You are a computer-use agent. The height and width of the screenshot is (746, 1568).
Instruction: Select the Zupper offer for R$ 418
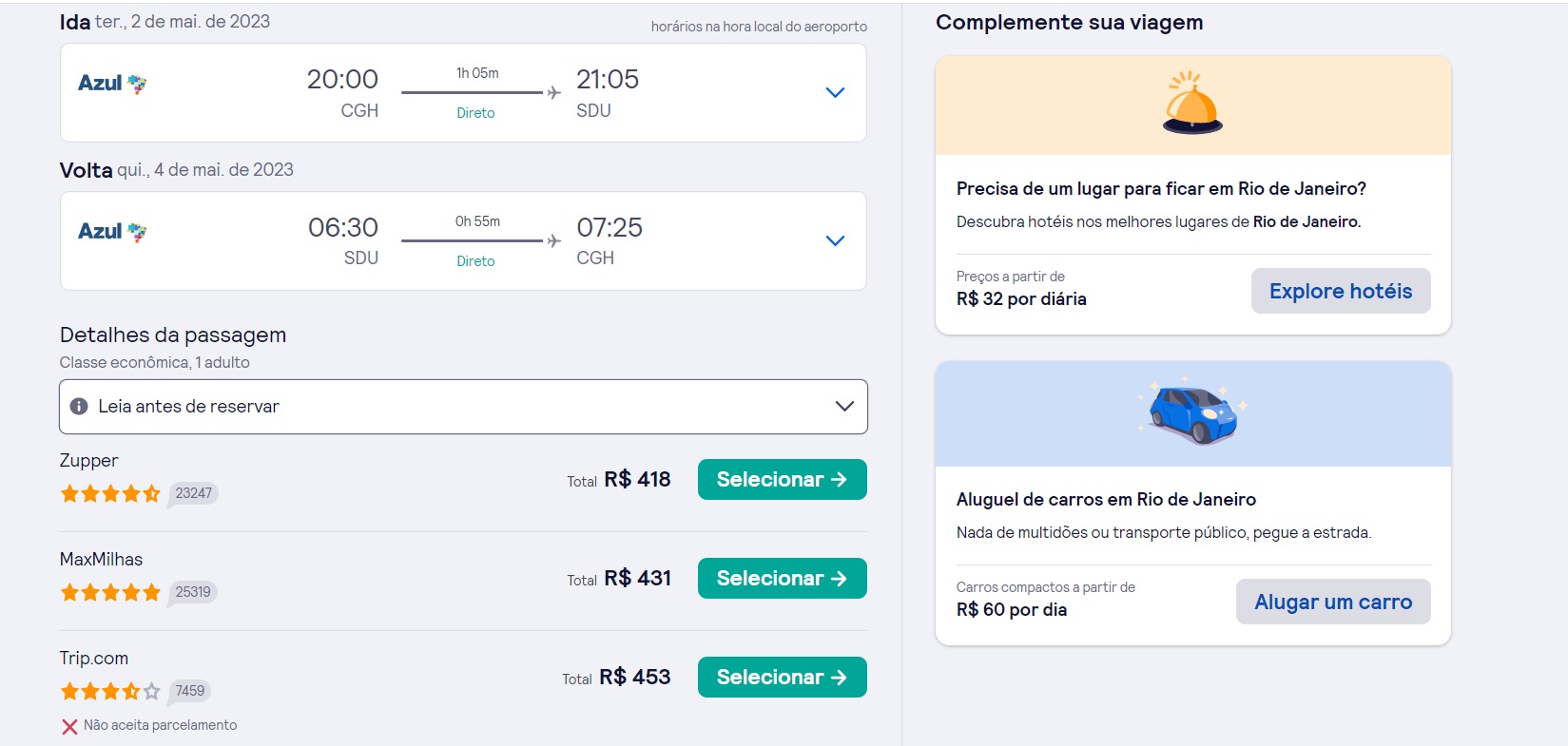pyautogui.click(x=782, y=480)
